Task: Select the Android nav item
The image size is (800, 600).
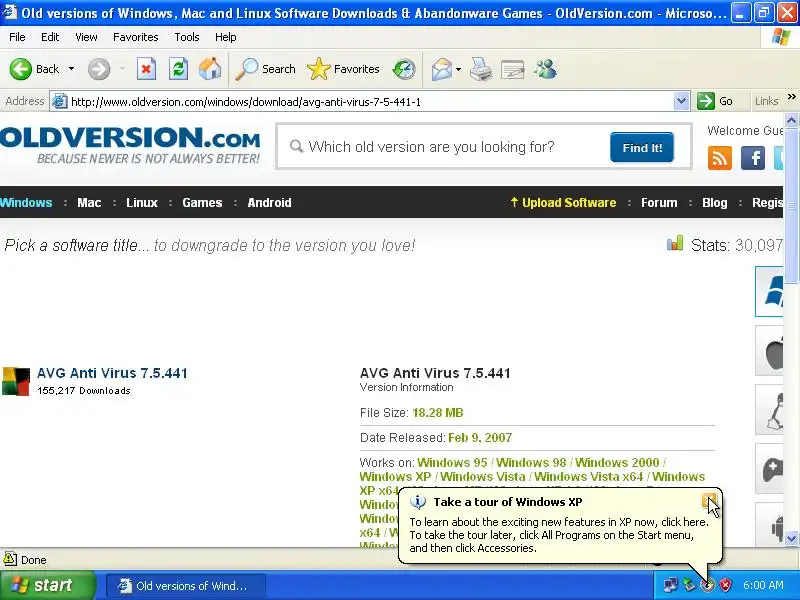Action: 269,203
